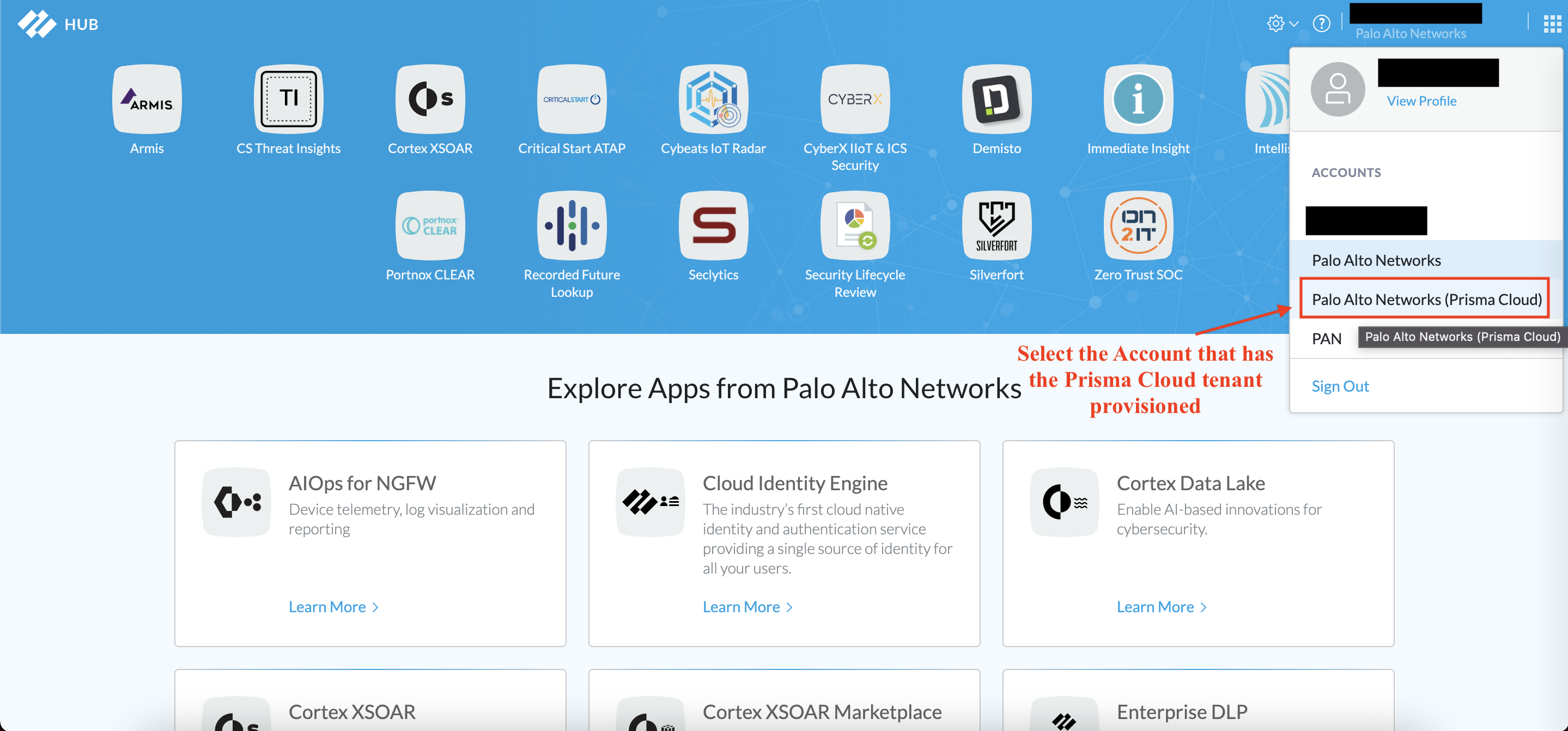This screenshot has height=731, width=1568.
Task: Select Palo Alto Networks (Prisma Cloud) account
Action: [x=1426, y=299]
